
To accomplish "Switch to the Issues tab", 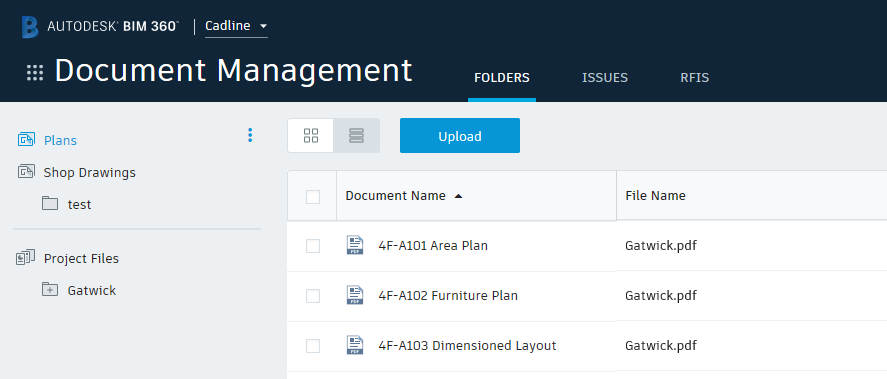I will (x=605, y=78).
